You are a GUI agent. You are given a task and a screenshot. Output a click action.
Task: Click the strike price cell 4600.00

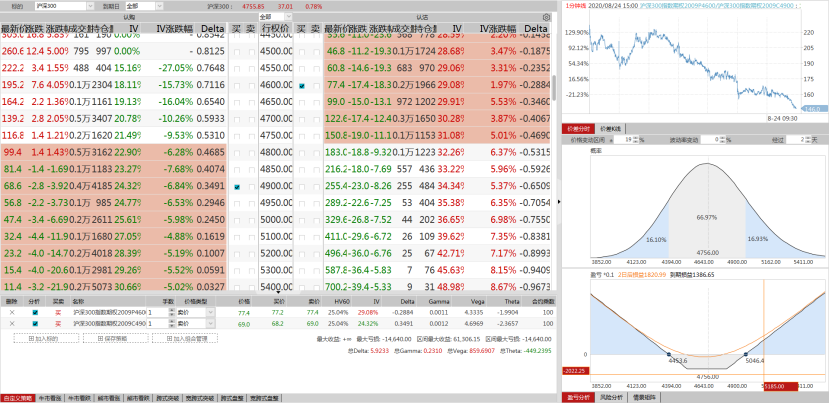pyautogui.click(x=275, y=86)
